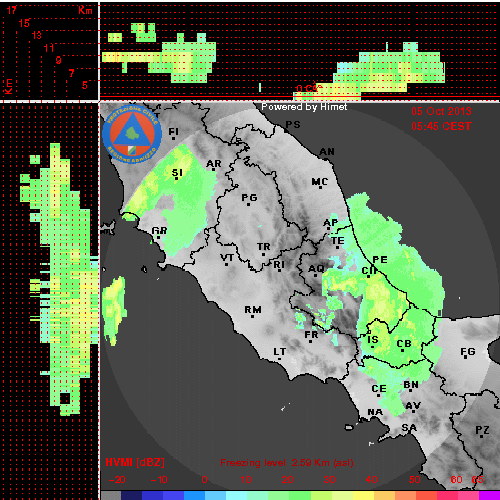
Task: Click the 05 Oct 2013 date label
Action: point(441,111)
